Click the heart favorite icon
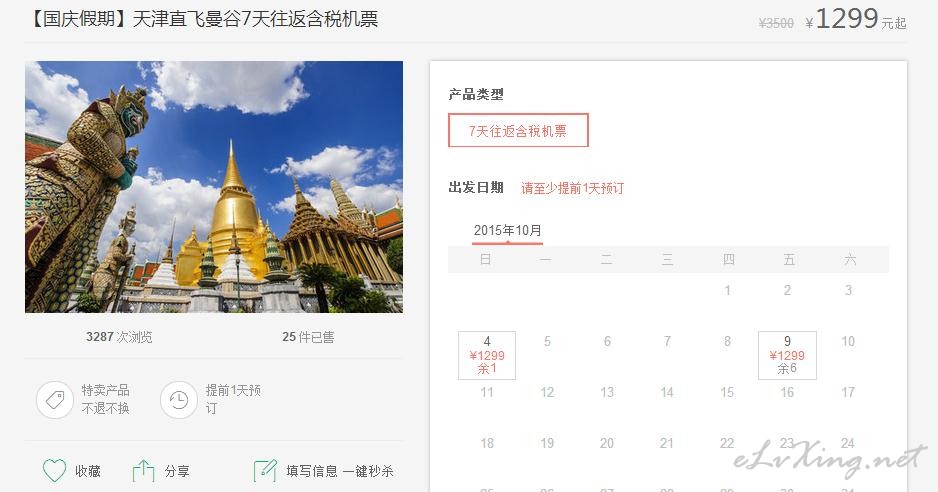 pos(54,470)
